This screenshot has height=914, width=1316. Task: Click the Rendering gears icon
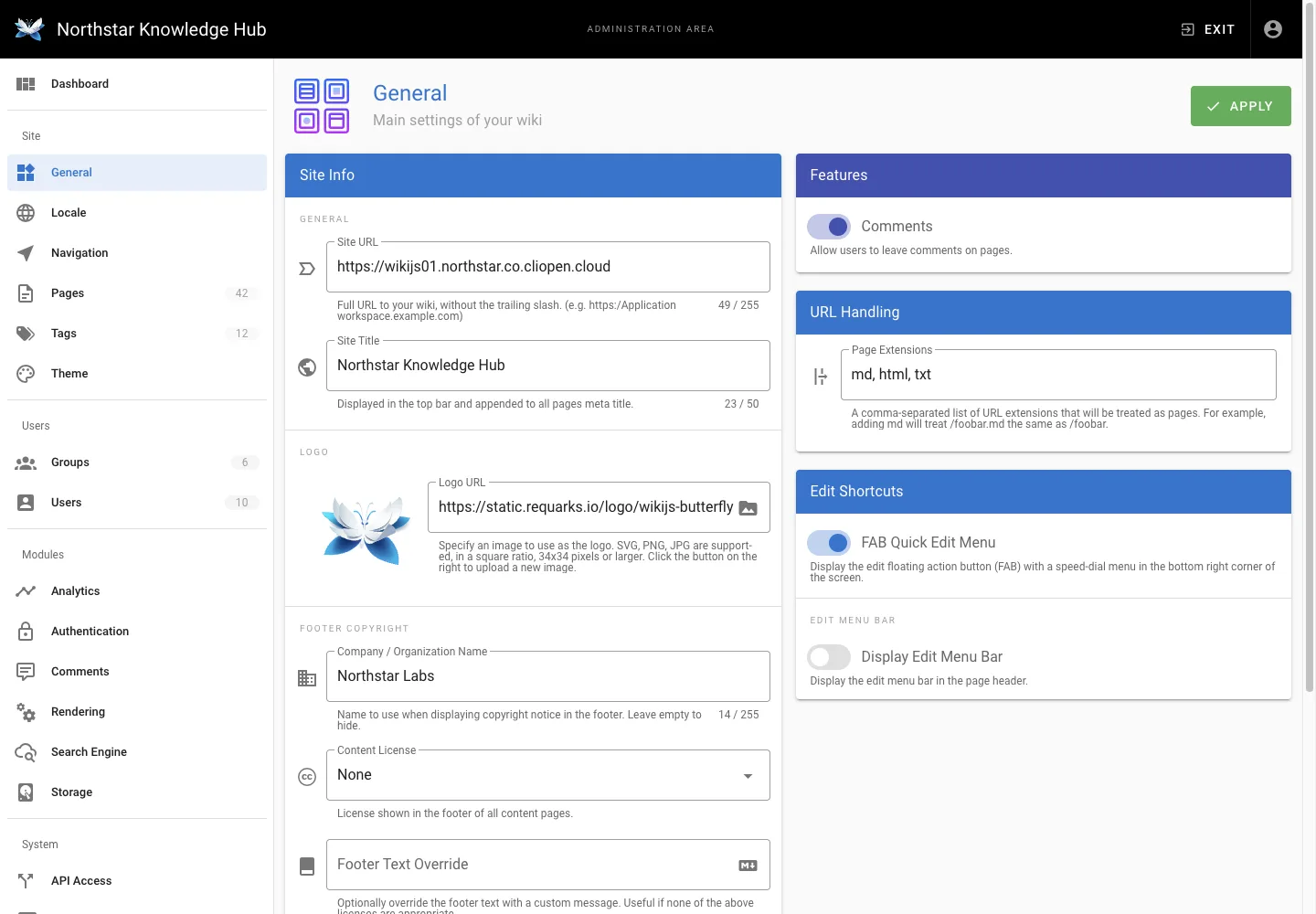coord(26,712)
